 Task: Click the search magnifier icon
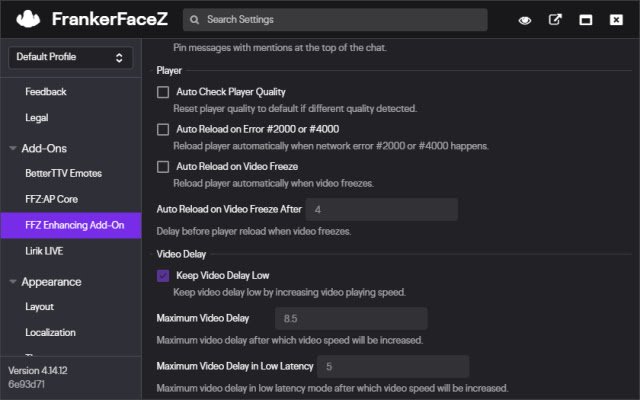click(x=197, y=20)
